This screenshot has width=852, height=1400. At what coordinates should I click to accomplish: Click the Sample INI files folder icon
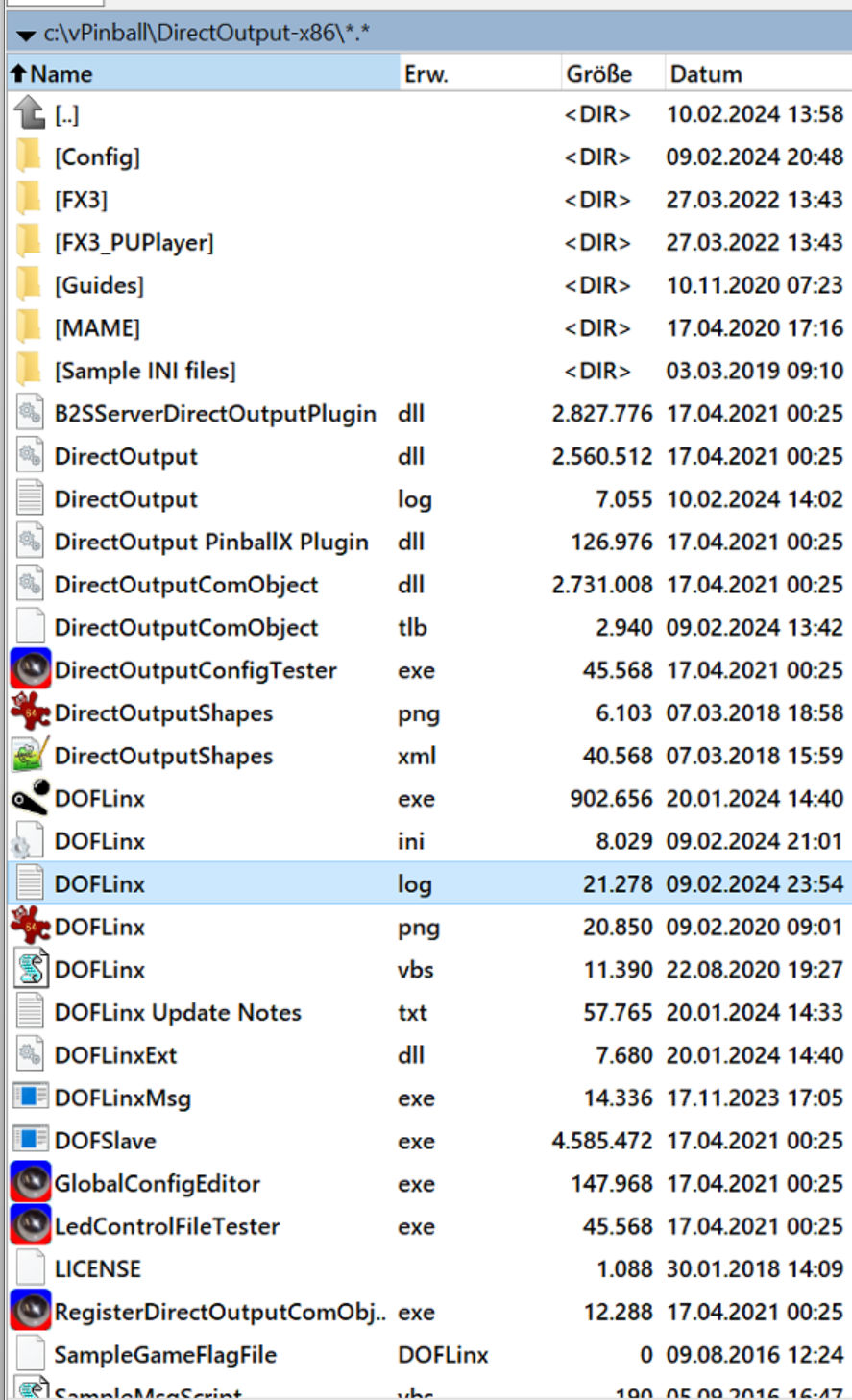point(30,371)
